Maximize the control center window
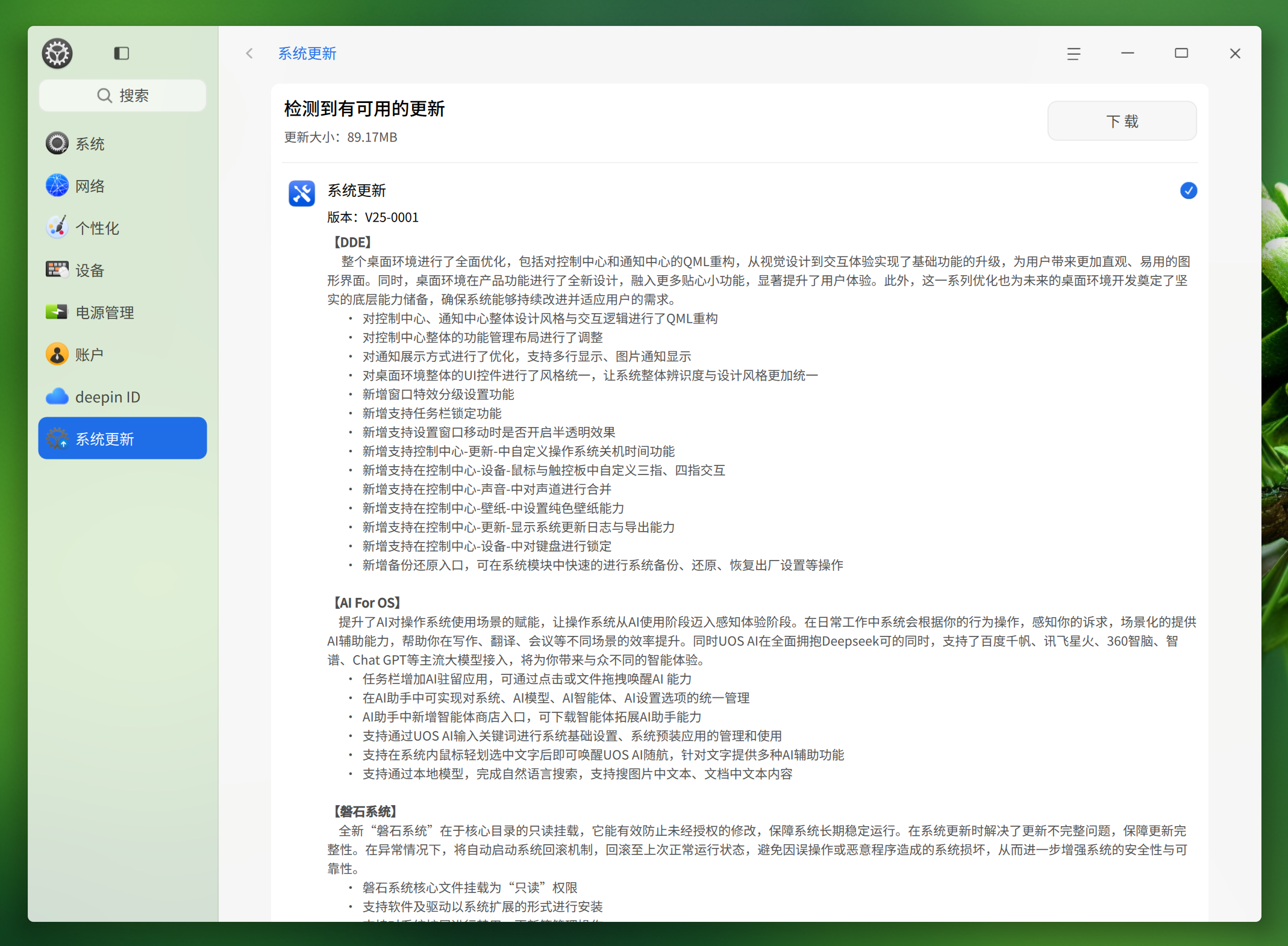The width and height of the screenshot is (1288, 946). point(1181,54)
